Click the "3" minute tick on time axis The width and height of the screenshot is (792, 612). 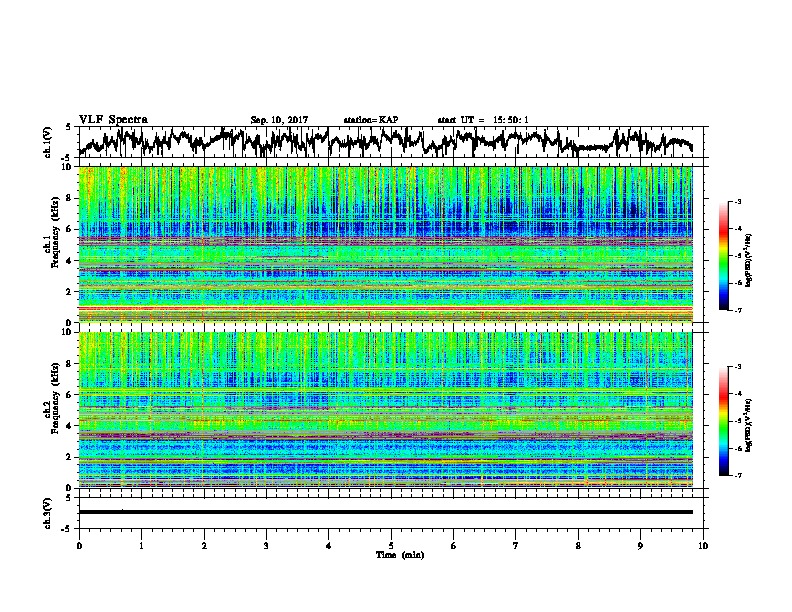tap(266, 546)
